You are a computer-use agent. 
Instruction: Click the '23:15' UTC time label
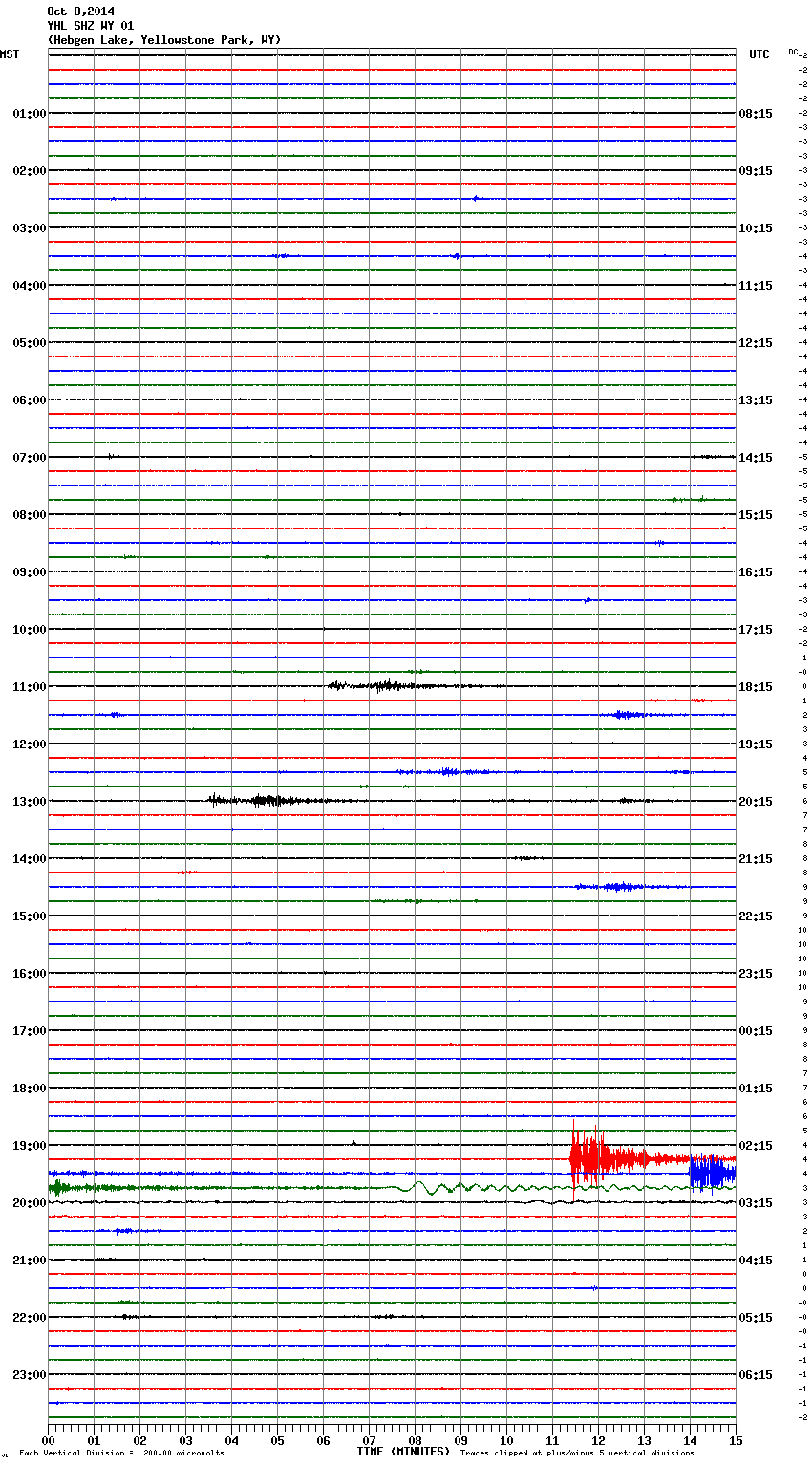[756, 973]
